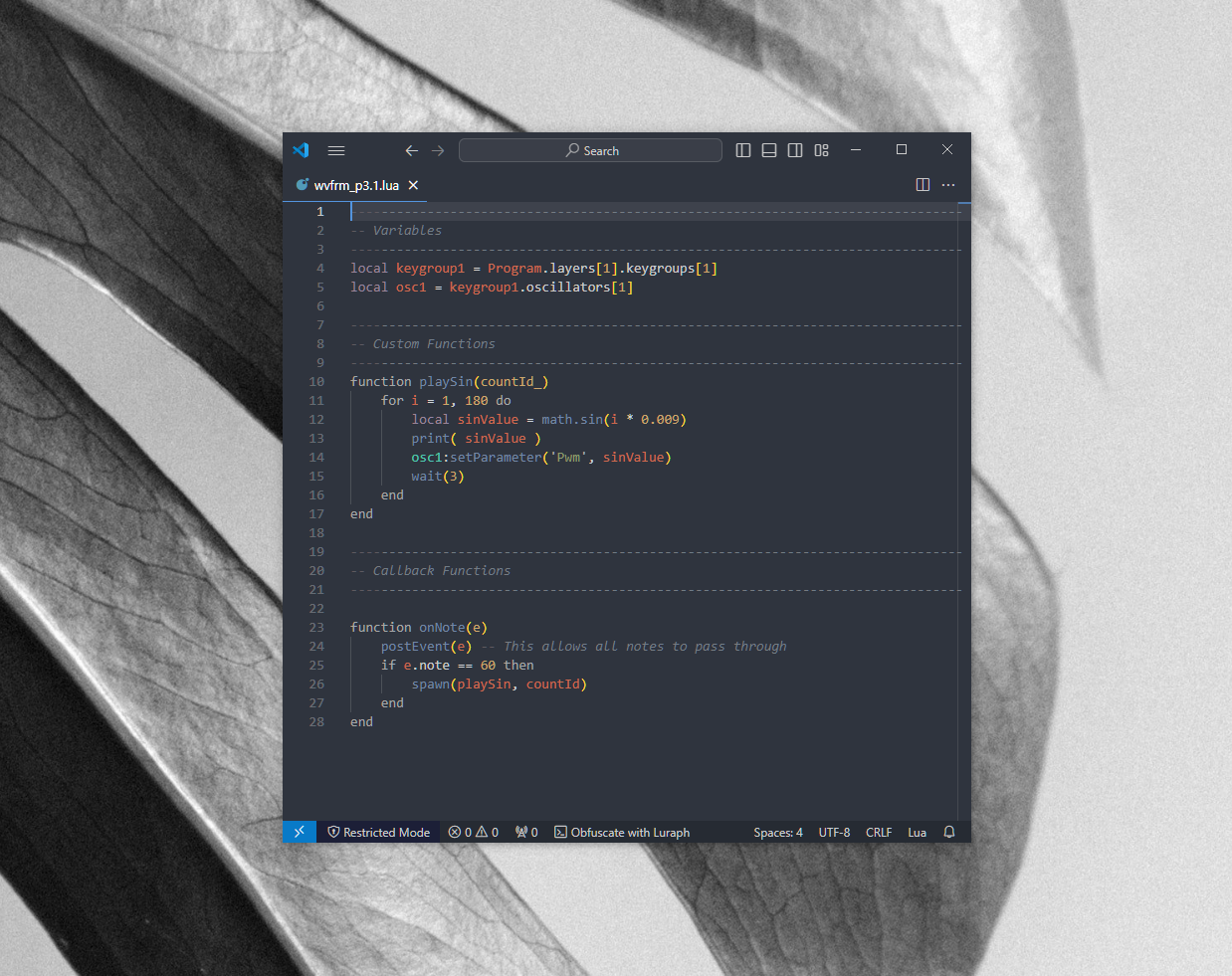Open the language mode selector showing Lua

pos(917,832)
